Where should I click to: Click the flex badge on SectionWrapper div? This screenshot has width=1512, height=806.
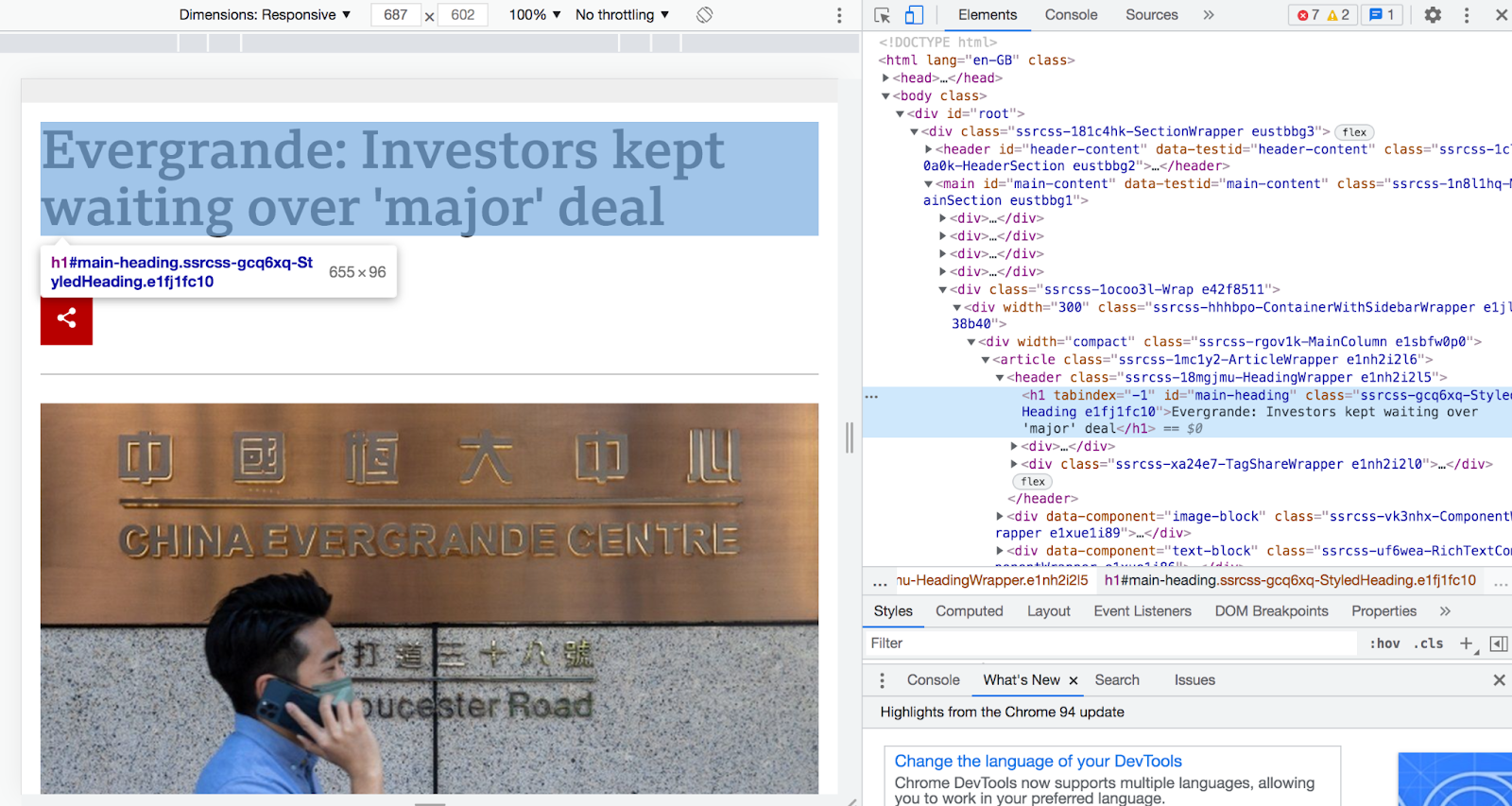point(1354,132)
